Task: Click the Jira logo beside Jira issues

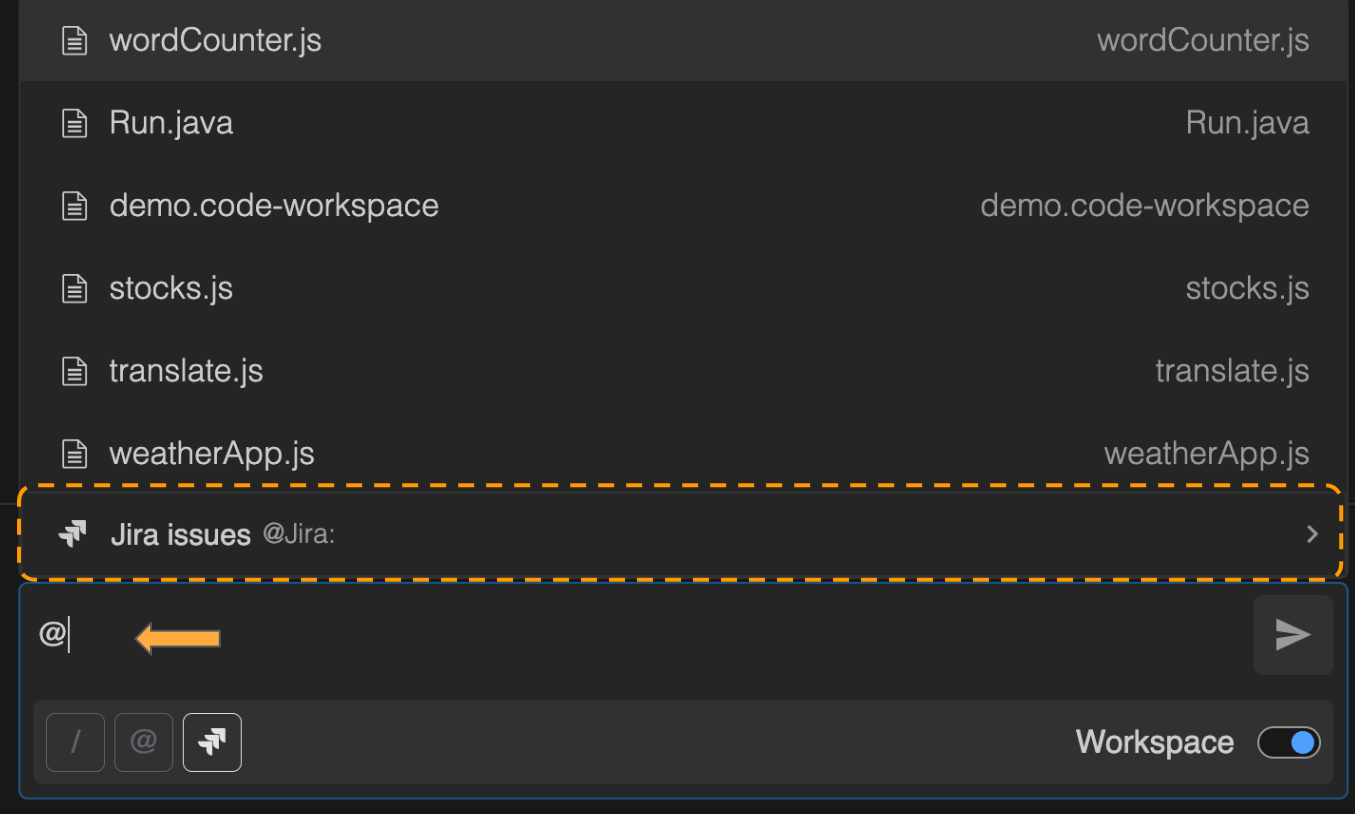Action: coord(72,534)
